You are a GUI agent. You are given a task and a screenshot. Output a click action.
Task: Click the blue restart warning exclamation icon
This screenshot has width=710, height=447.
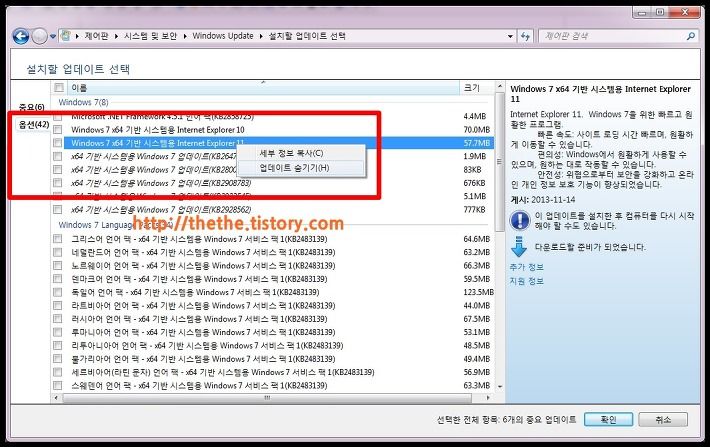520,221
